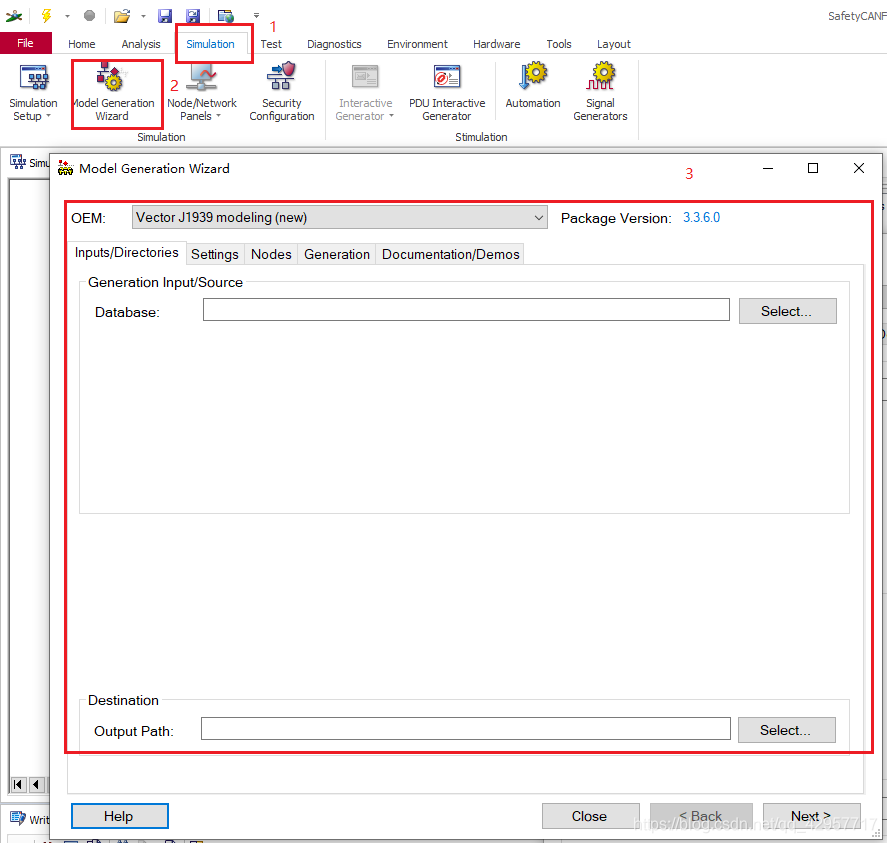Image resolution: width=887 pixels, height=843 pixels.
Task: Switch to the Home ribbon tab
Action: pos(81,44)
